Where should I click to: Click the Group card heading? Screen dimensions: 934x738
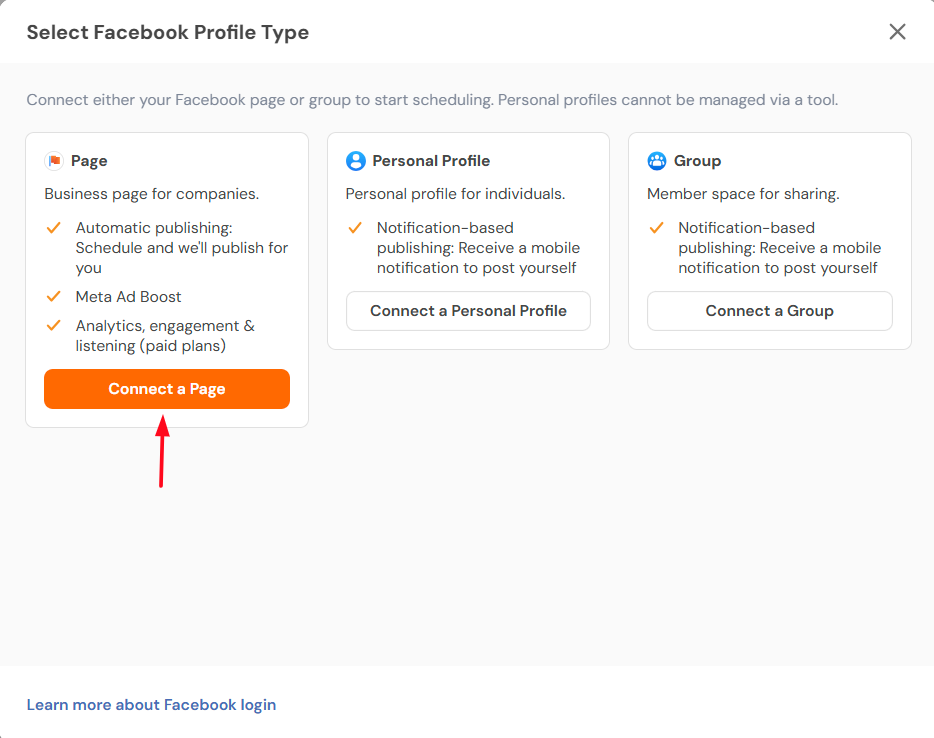(x=698, y=161)
